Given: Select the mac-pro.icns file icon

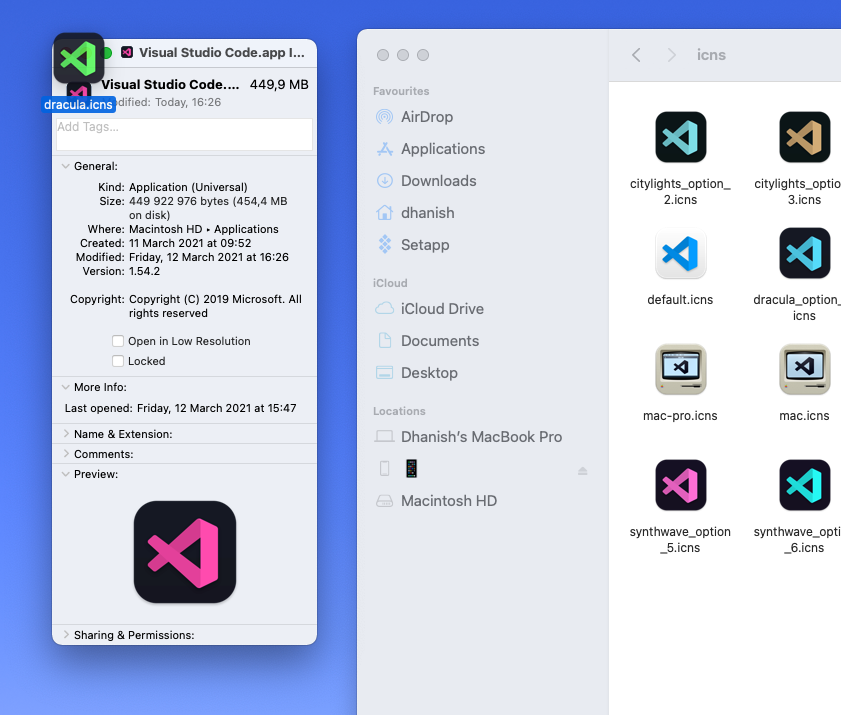Looking at the screenshot, I should 680,370.
